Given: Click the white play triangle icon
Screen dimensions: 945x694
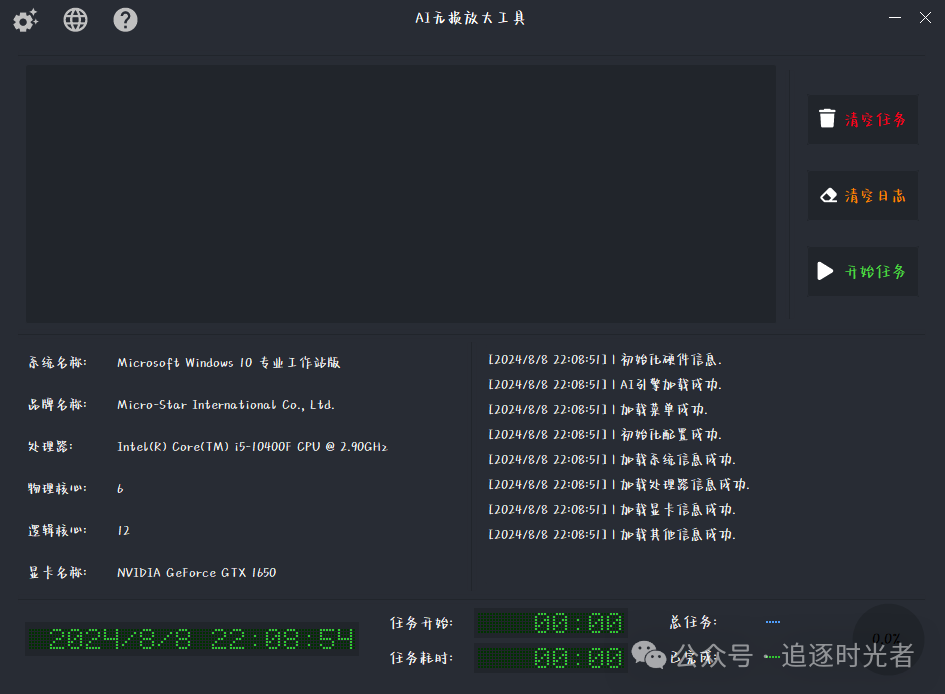Looking at the screenshot, I should [x=825, y=271].
